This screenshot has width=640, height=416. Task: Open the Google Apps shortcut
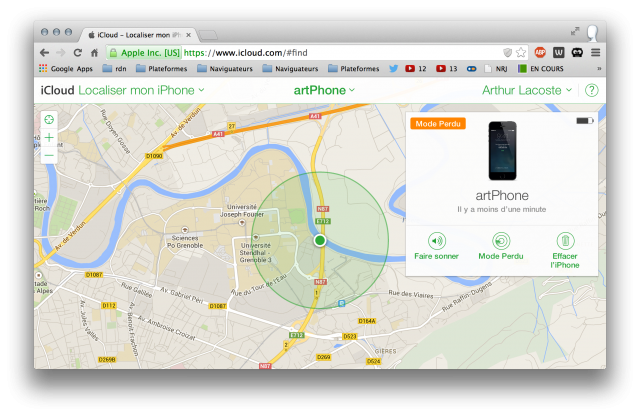[66, 69]
